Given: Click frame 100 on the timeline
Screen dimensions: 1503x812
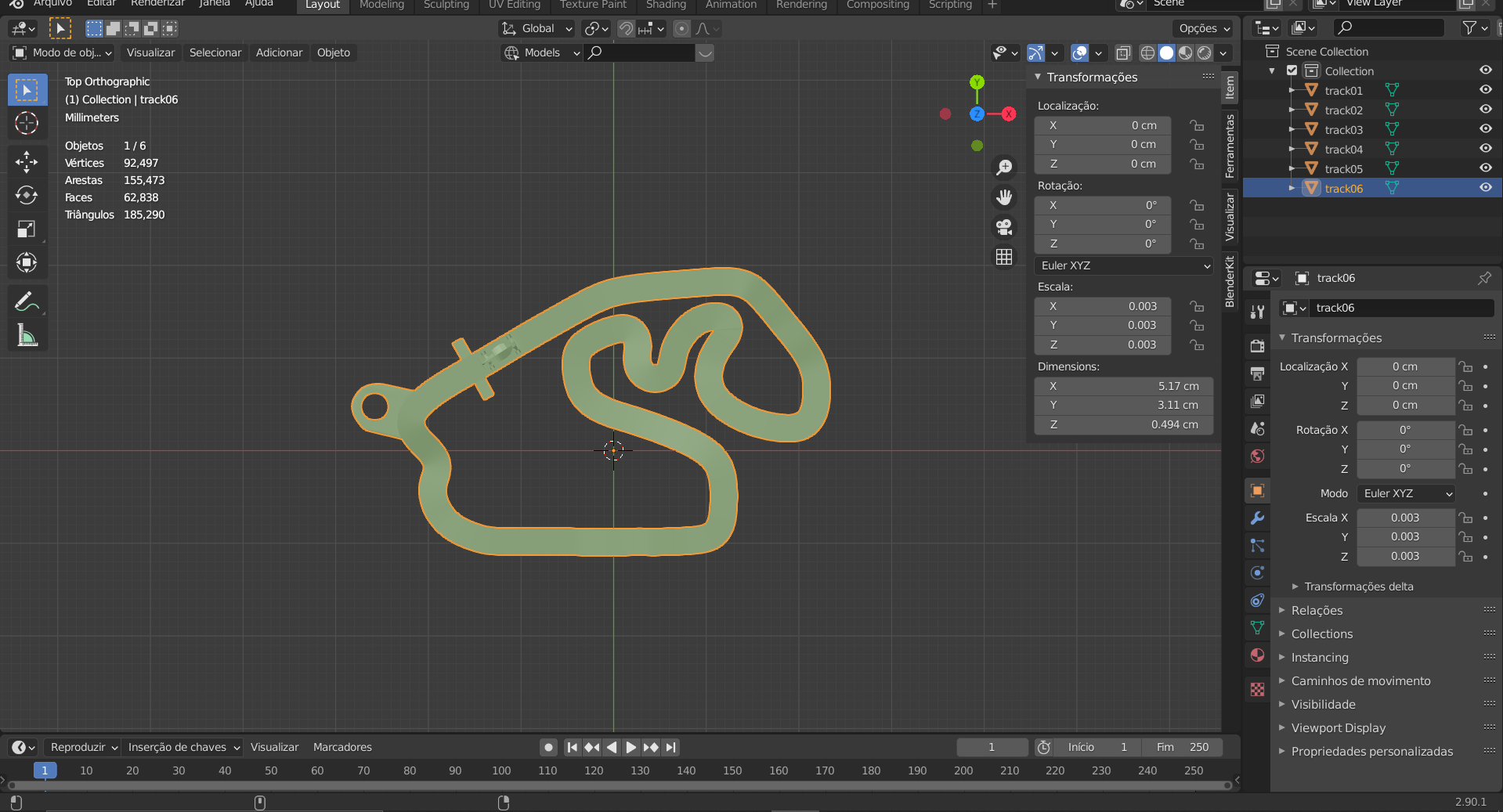Looking at the screenshot, I should (x=501, y=770).
